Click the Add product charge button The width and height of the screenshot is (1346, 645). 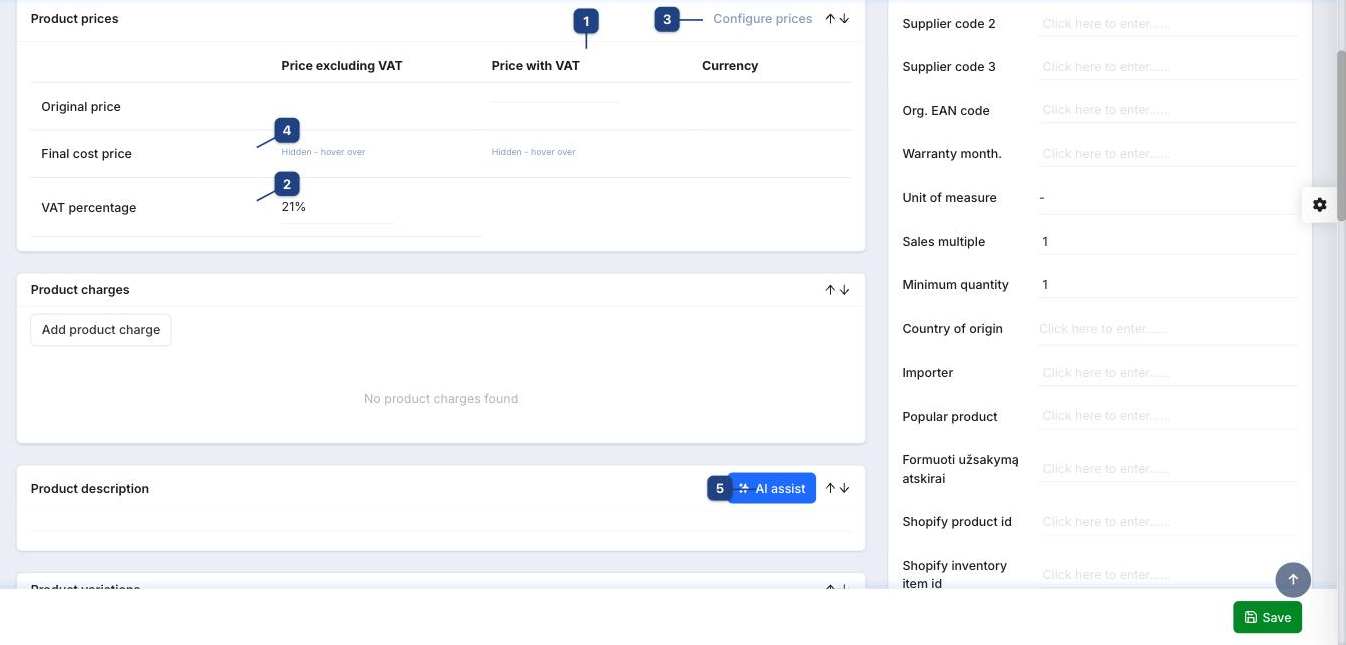pos(101,330)
